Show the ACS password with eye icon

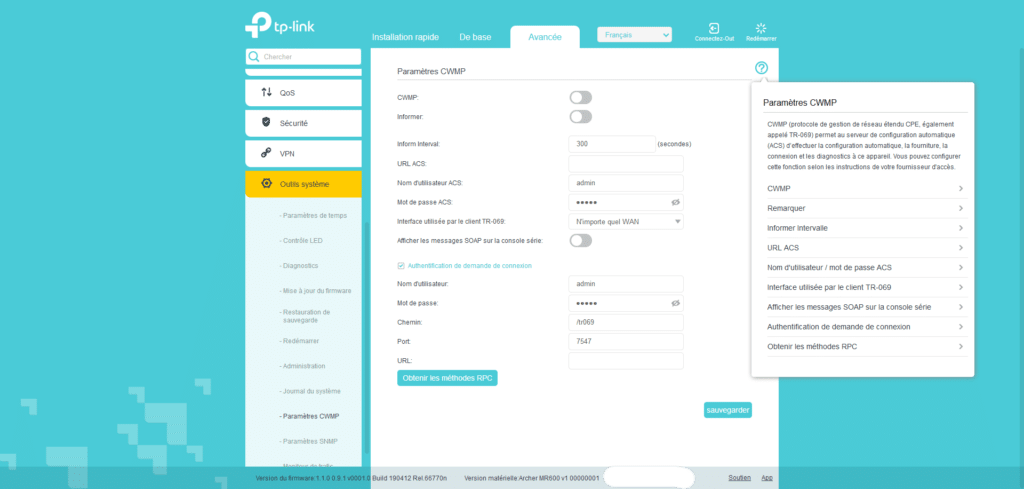tap(675, 202)
